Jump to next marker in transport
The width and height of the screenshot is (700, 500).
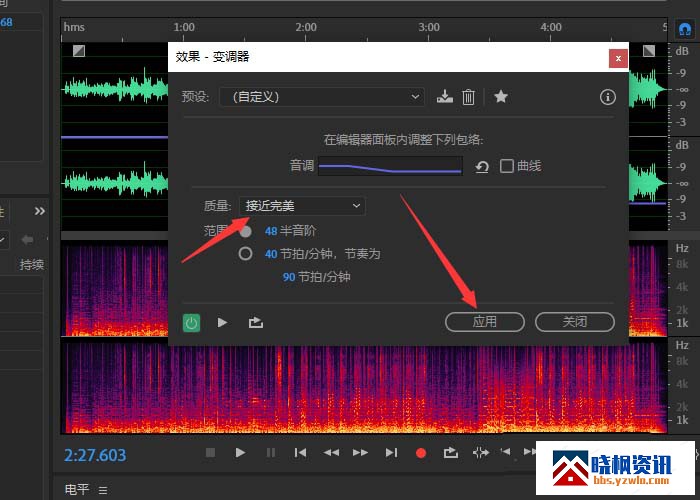(391, 453)
